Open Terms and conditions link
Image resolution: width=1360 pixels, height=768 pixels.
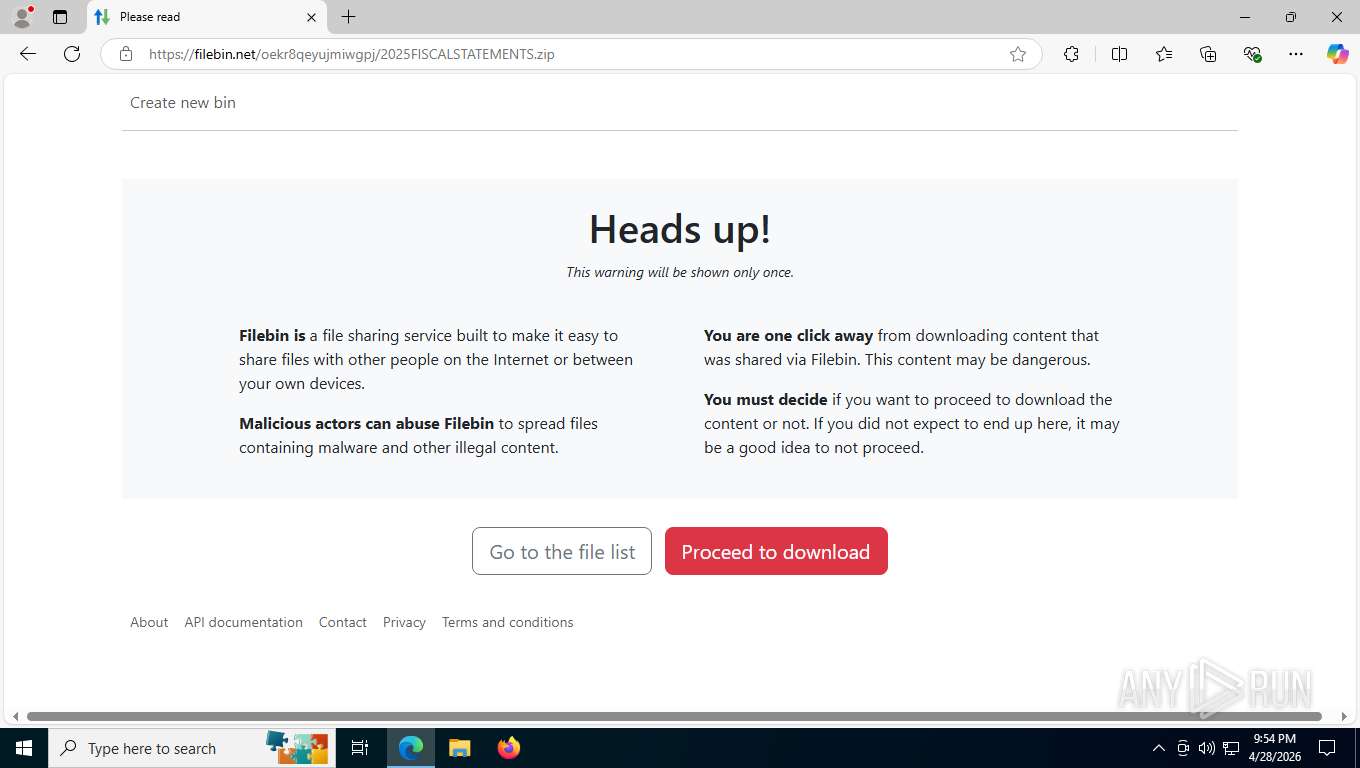(507, 622)
